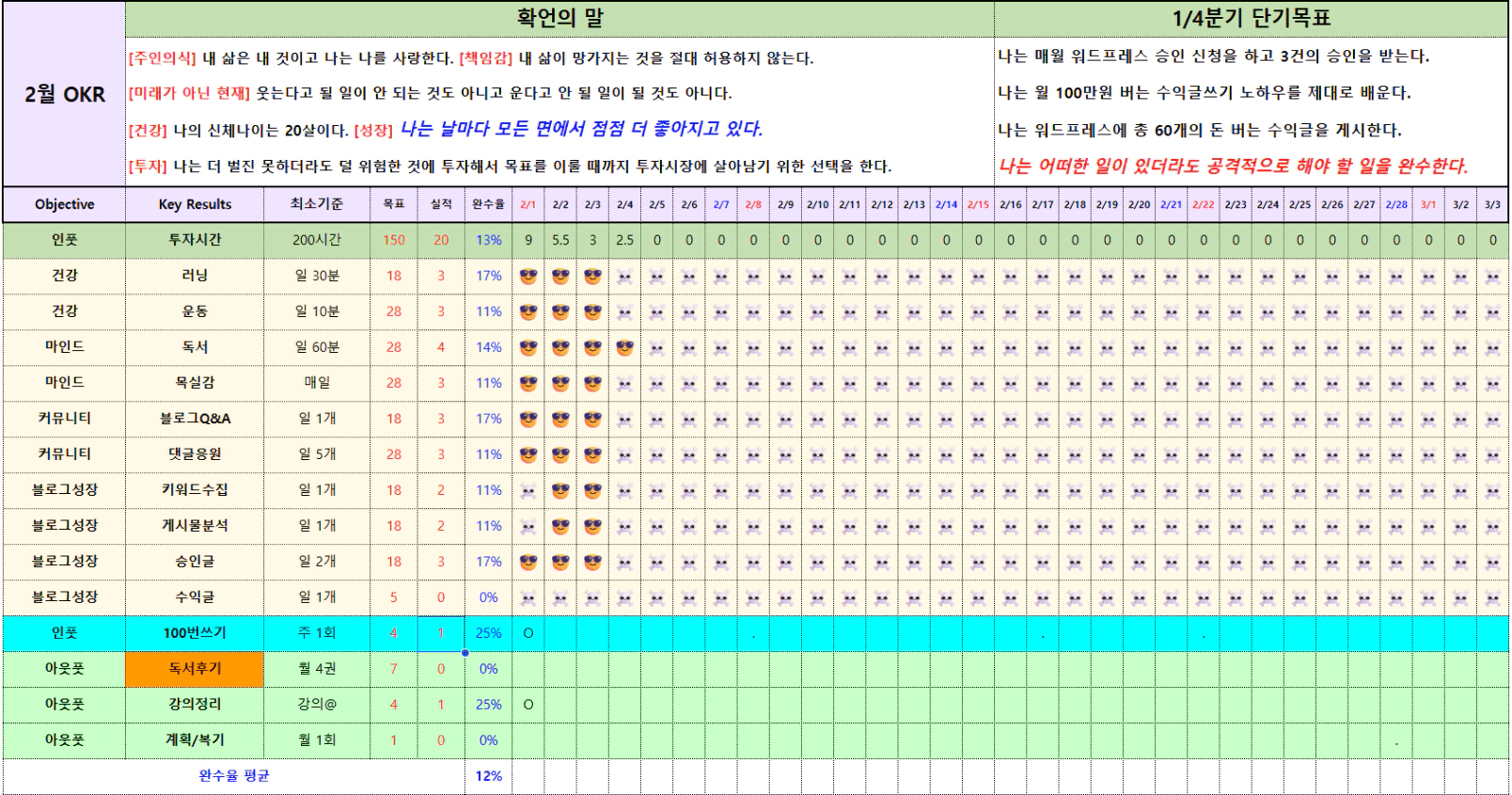
Task: Select the 독서 skull emoji under 2/5
Action: pos(657,348)
